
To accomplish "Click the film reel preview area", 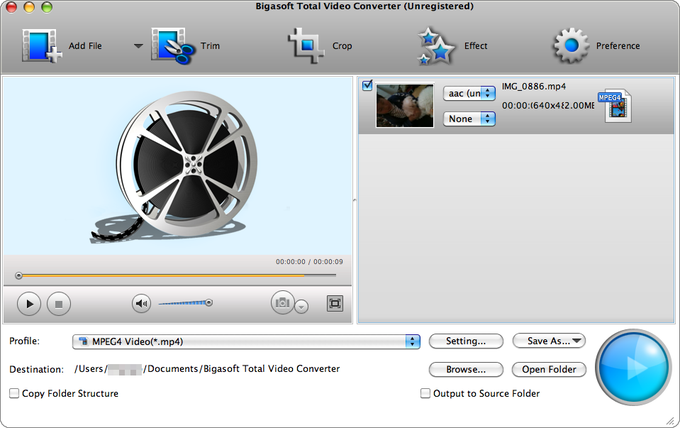I will point(178,166).
